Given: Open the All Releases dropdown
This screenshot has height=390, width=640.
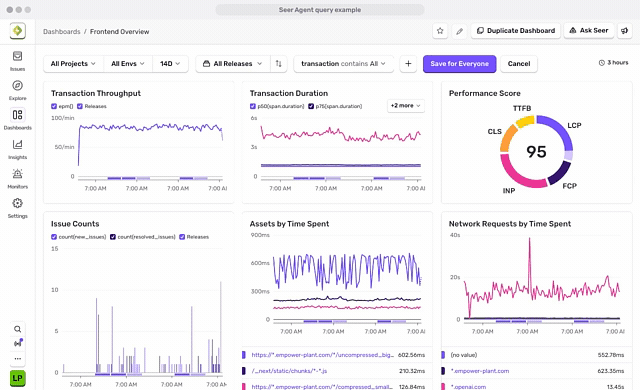Looking at the screenshot, I should (x=233, y=64).
